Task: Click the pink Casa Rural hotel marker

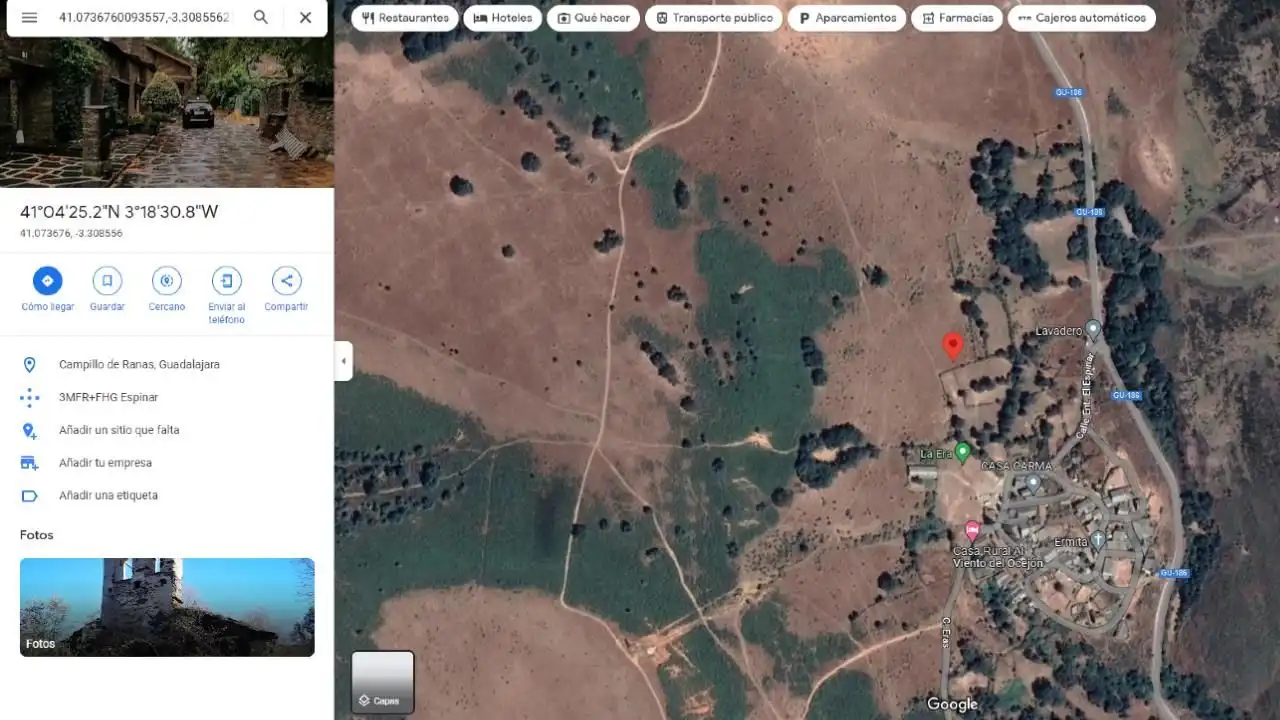Action: [x=972, y=530]
